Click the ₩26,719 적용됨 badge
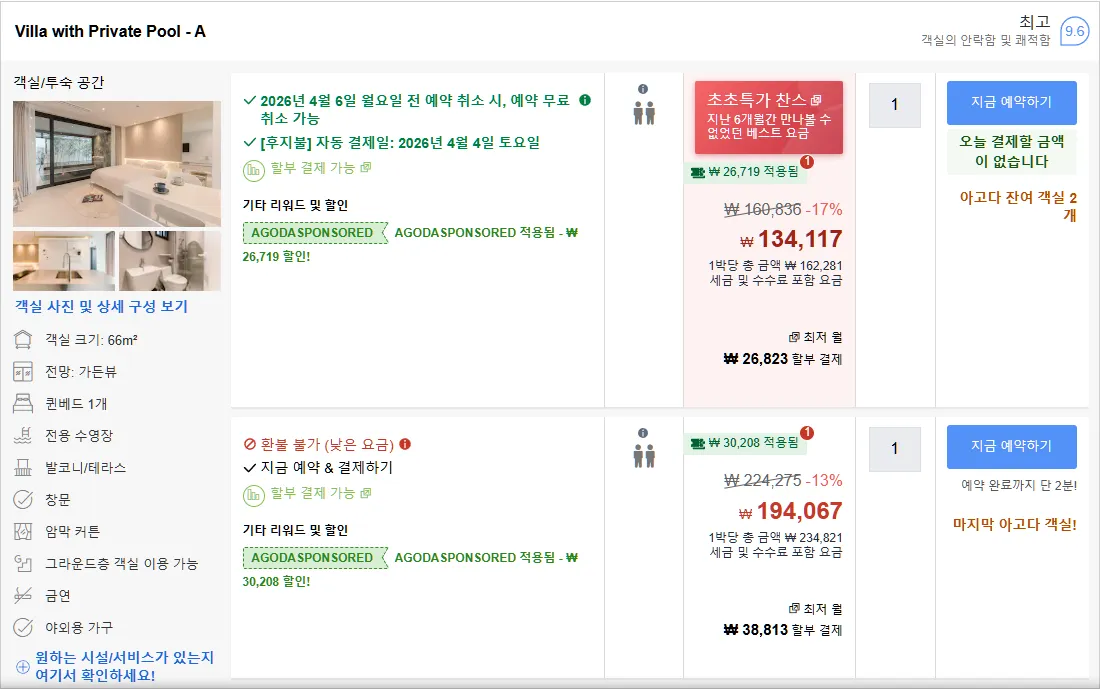The height and width of the screenshot is (690, 1100). tap(745, 172)
